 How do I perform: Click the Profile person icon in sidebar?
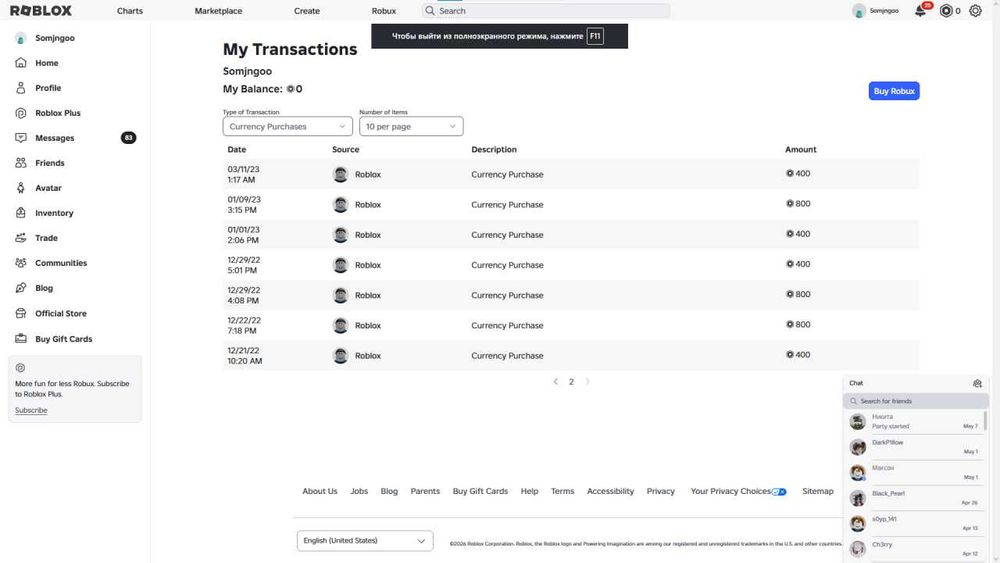pos(21,88)
